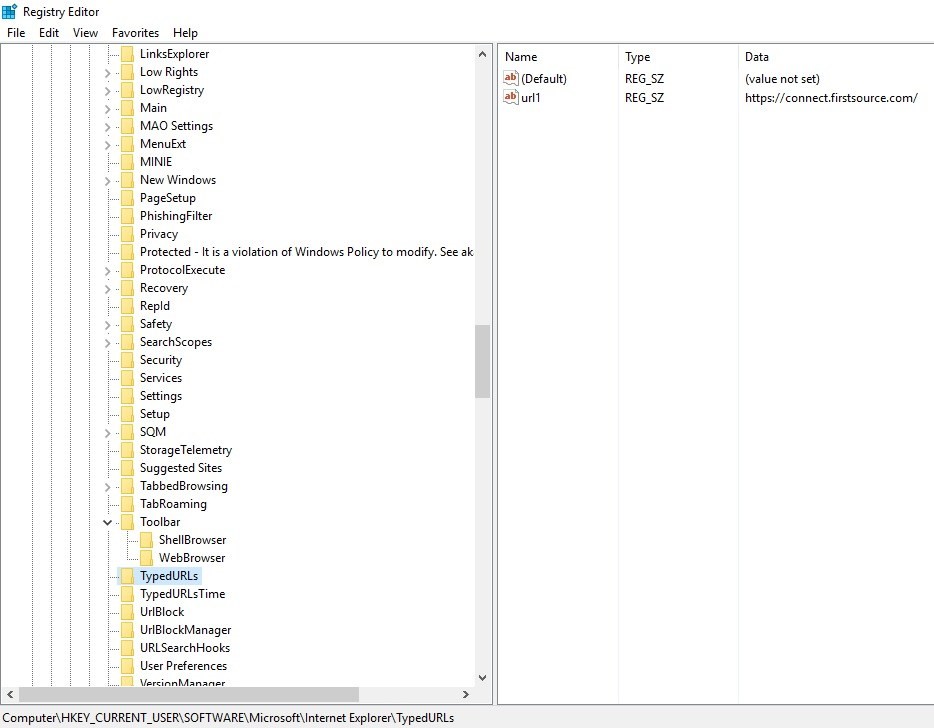The image size is (934, 728).
Task: Click the url1 string value icon
Action: [x=511, y=98]
